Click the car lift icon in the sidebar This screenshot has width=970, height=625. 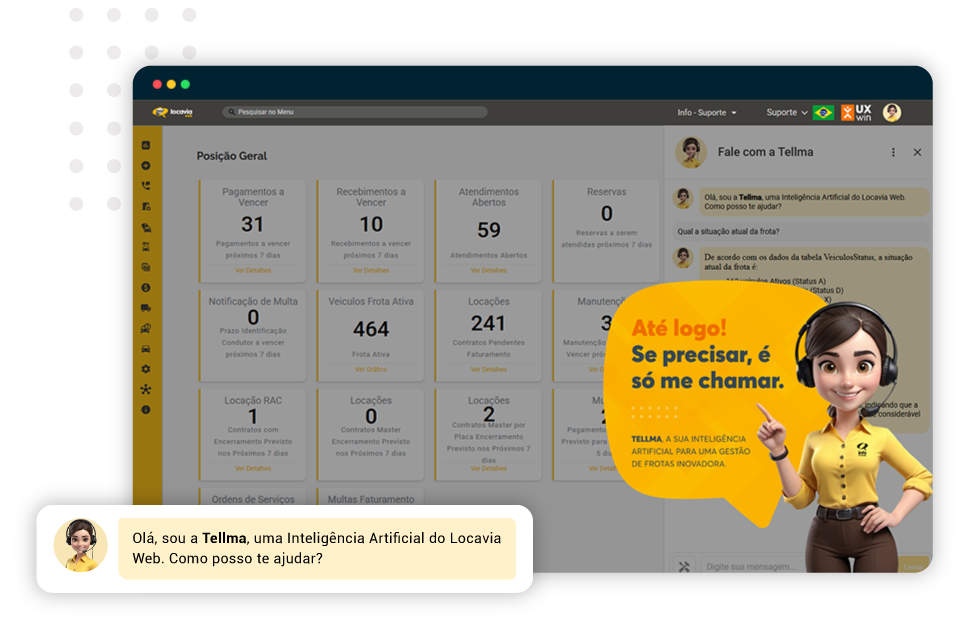[146, 247]
